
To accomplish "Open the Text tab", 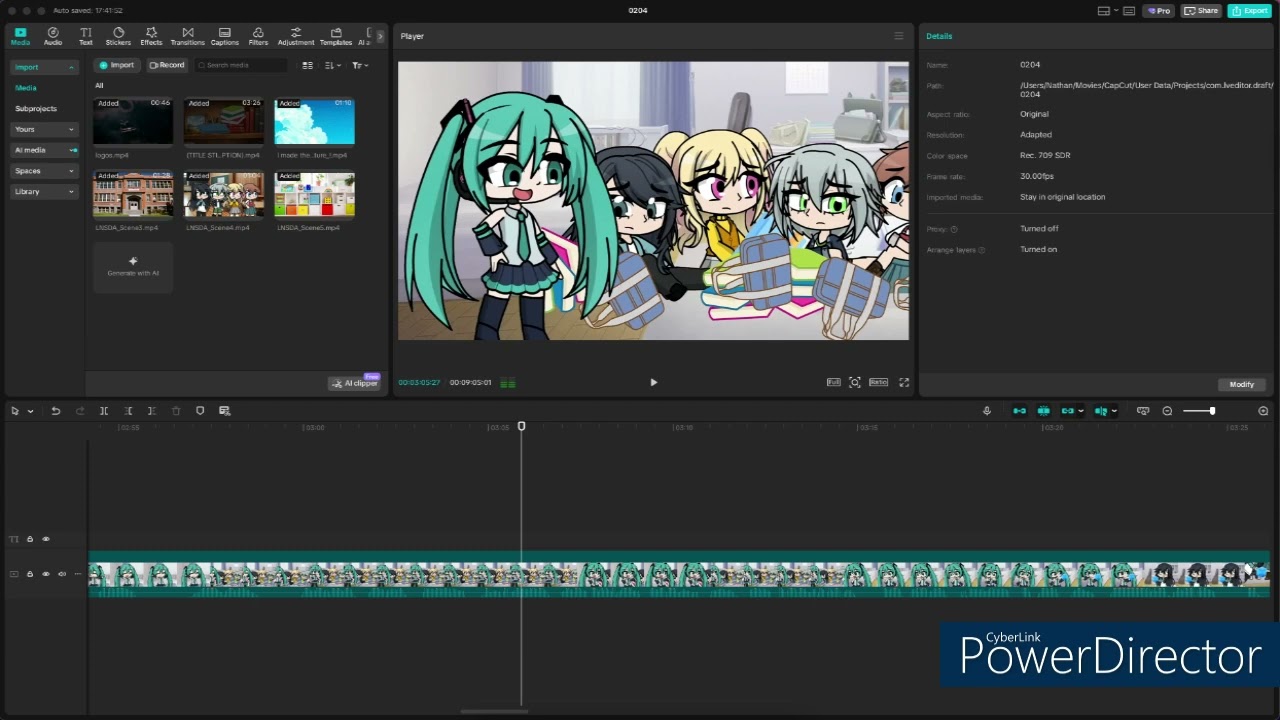I will click(86, 37).
